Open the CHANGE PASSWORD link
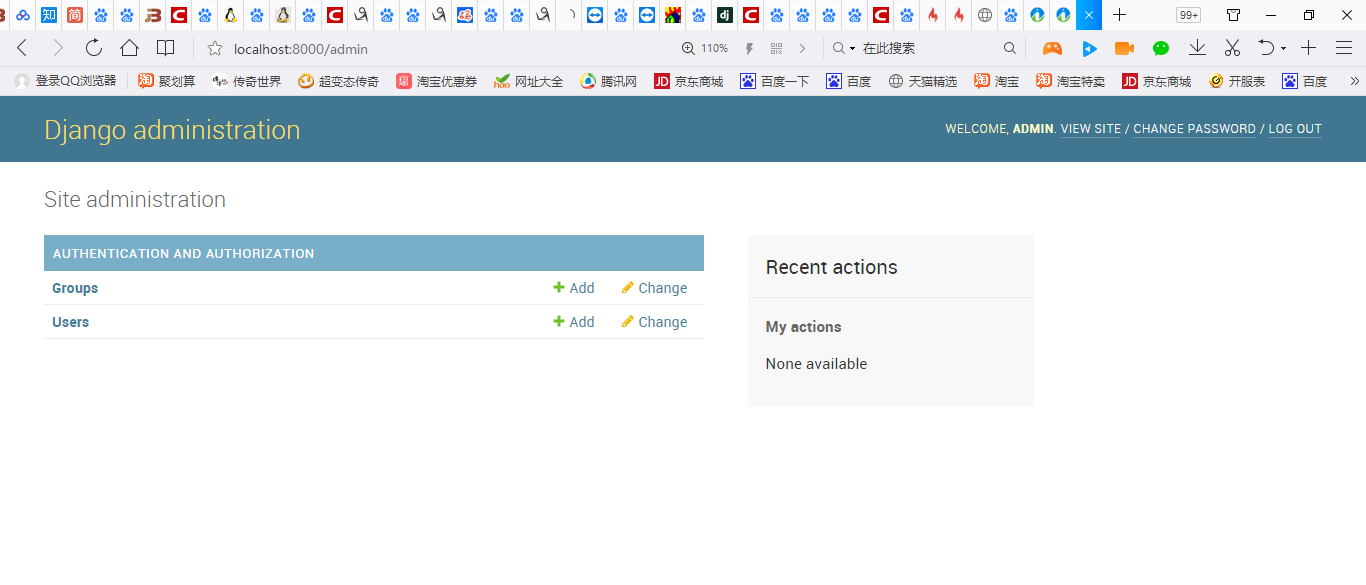Image resolution: width=1366 pixels, height=585 pixels. click(x=1194, y=129)
